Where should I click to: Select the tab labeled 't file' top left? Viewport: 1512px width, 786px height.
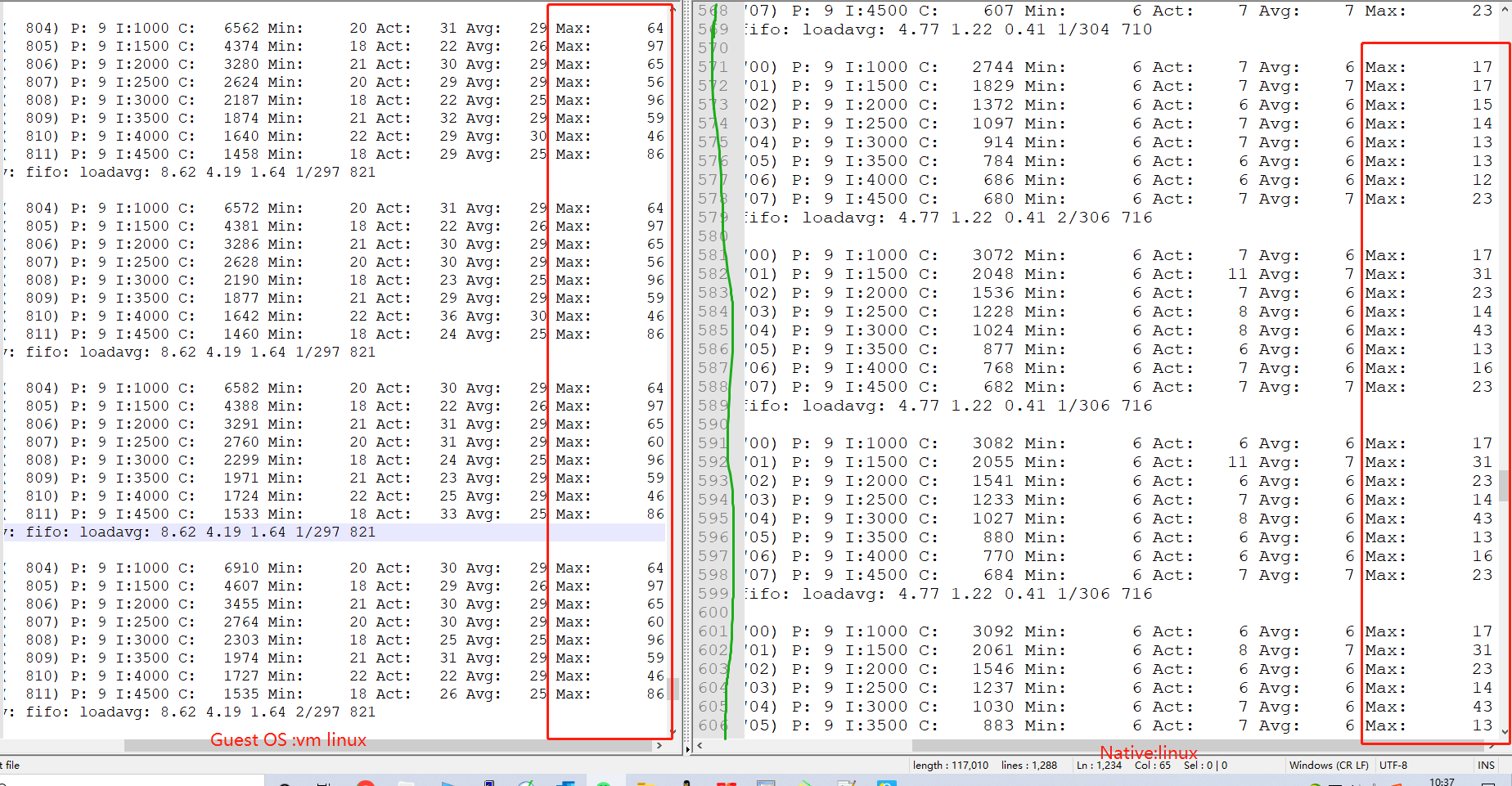point(11,765)
